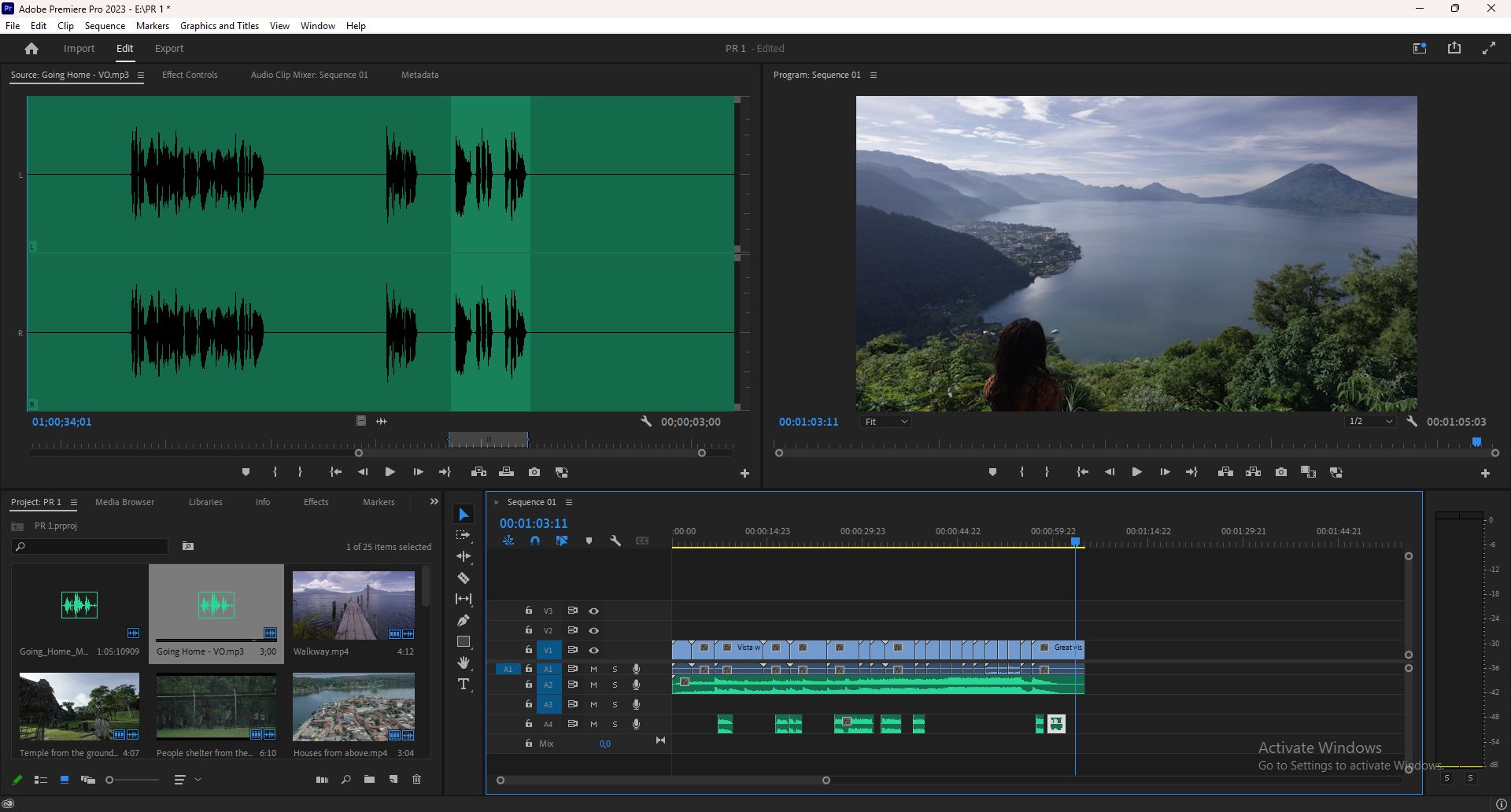Viewport: 1511px width, 812px height.
Task: Toggle snap in timeline (magnet icon)
Action: [x=535, y=541]
